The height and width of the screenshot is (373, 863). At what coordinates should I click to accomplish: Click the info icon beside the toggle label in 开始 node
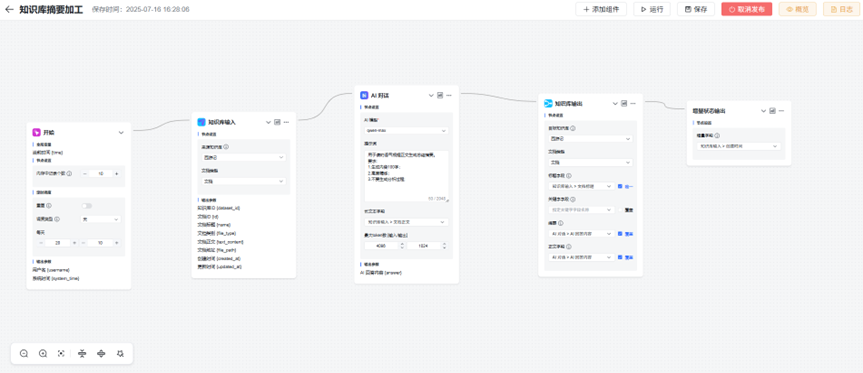click(x=50, y=206)
